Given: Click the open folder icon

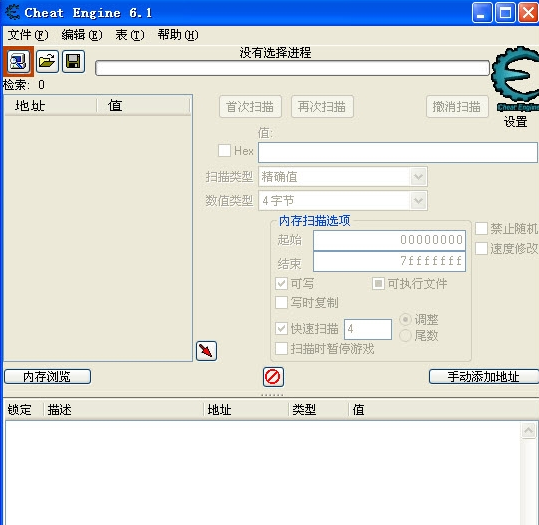Looking at the screenshot, I should point(47,62).
